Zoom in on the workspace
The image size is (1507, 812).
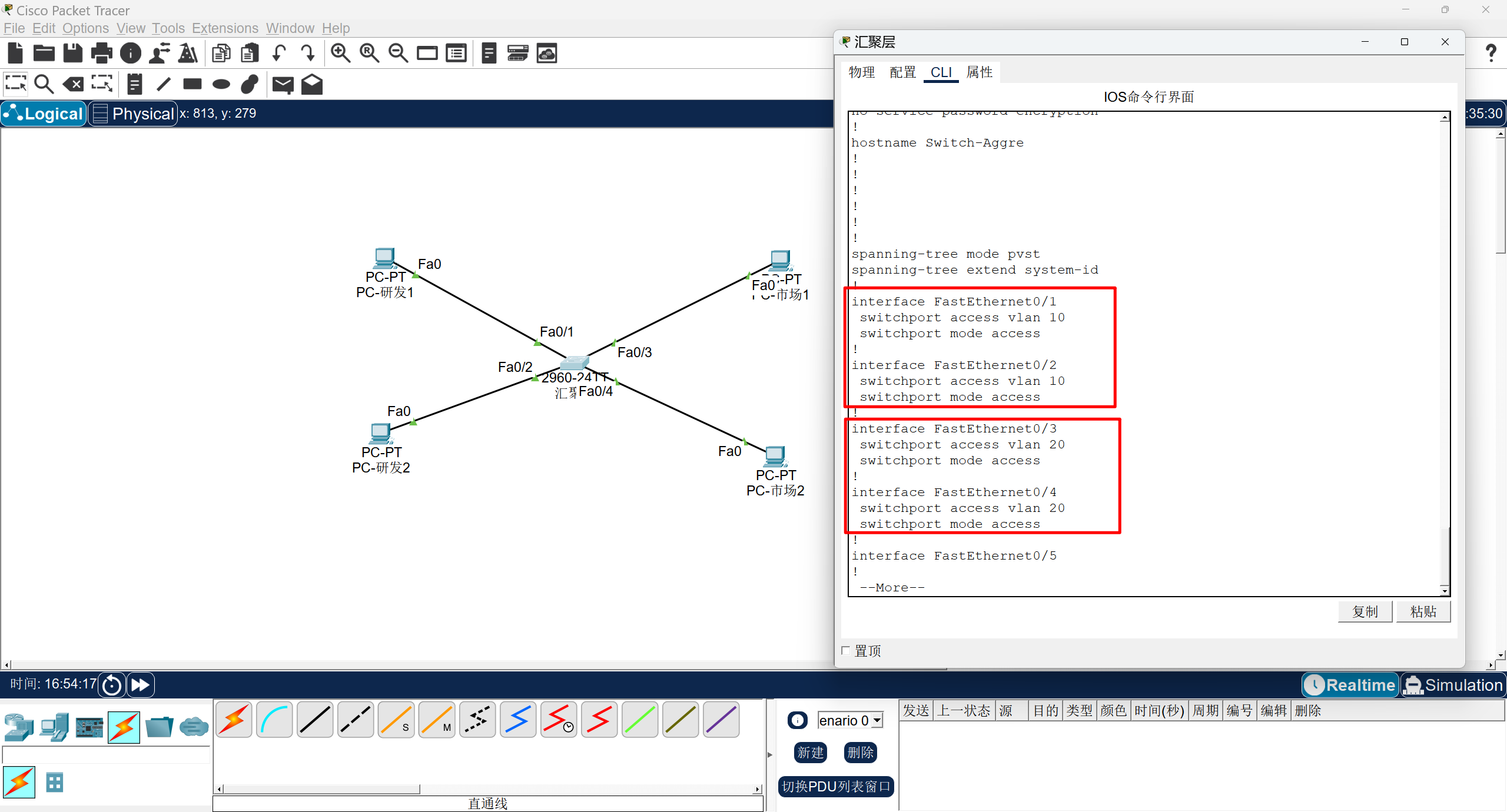tap(340, 54)
